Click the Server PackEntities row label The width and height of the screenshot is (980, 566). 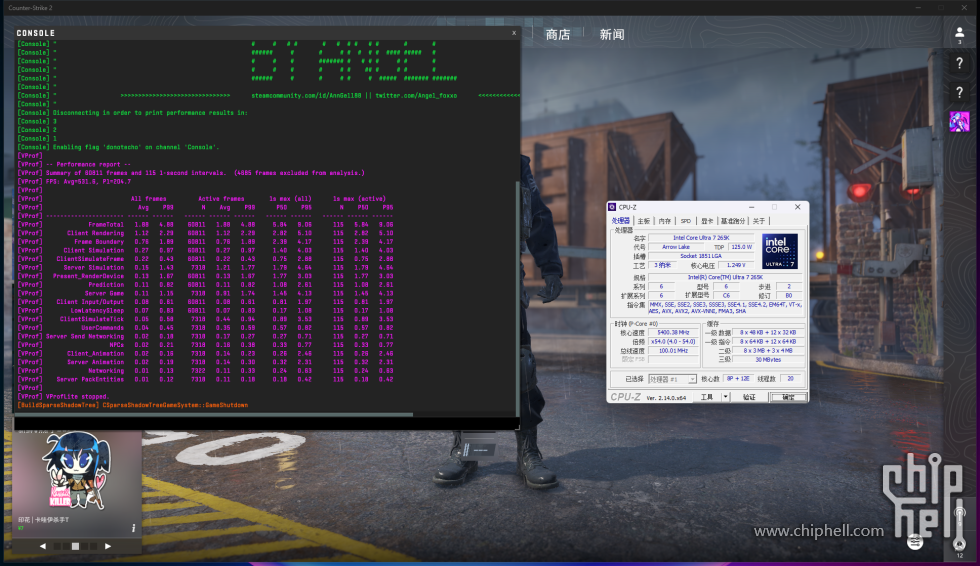pyautogui.click(x=90, y=379)
